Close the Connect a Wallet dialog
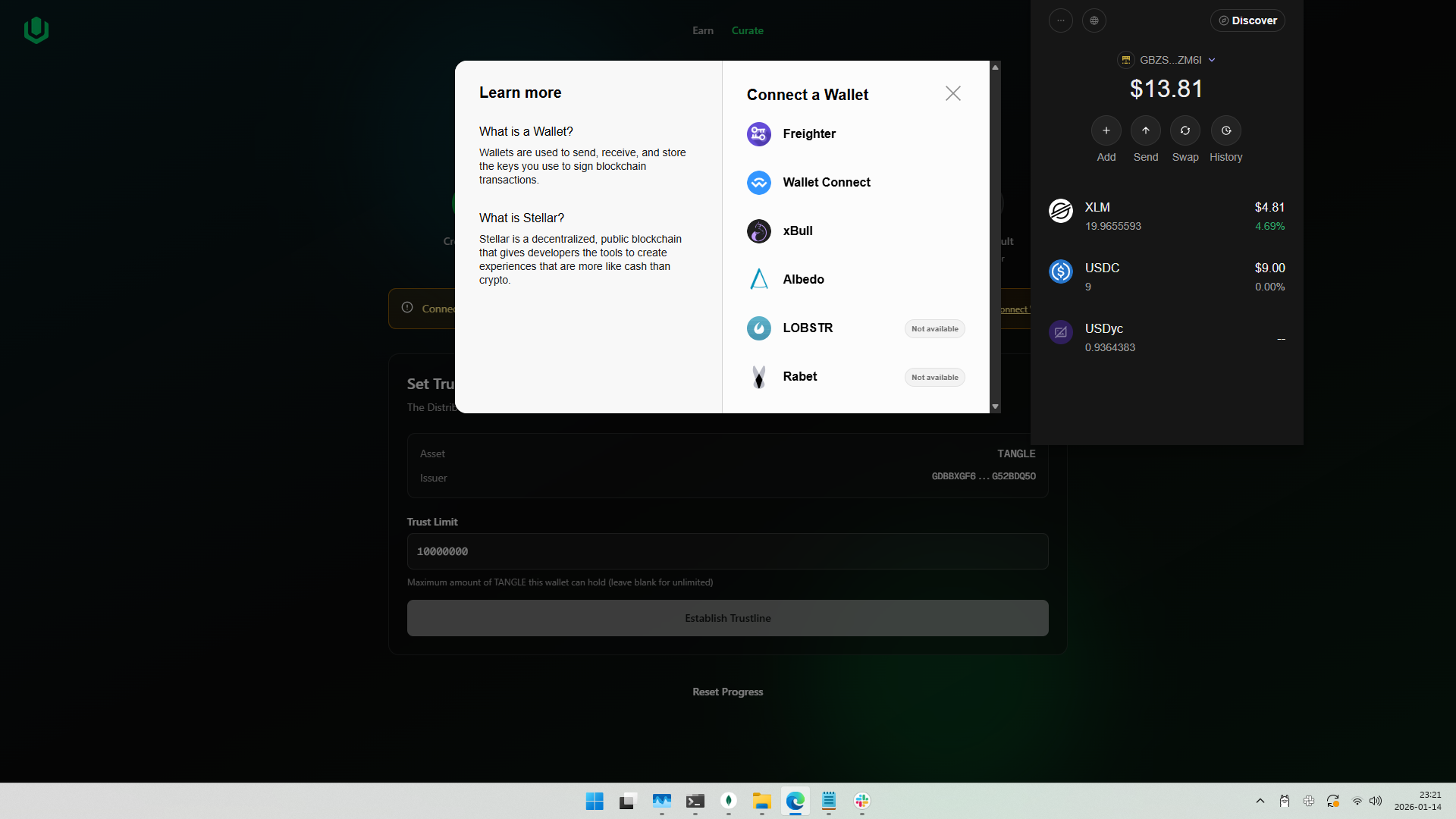This screenshot has height=819, width=1456. pos(952,93)
